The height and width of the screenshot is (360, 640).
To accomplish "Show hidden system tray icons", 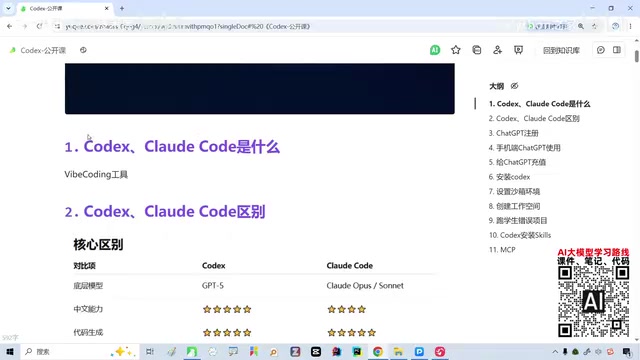I will click(555, 351).
